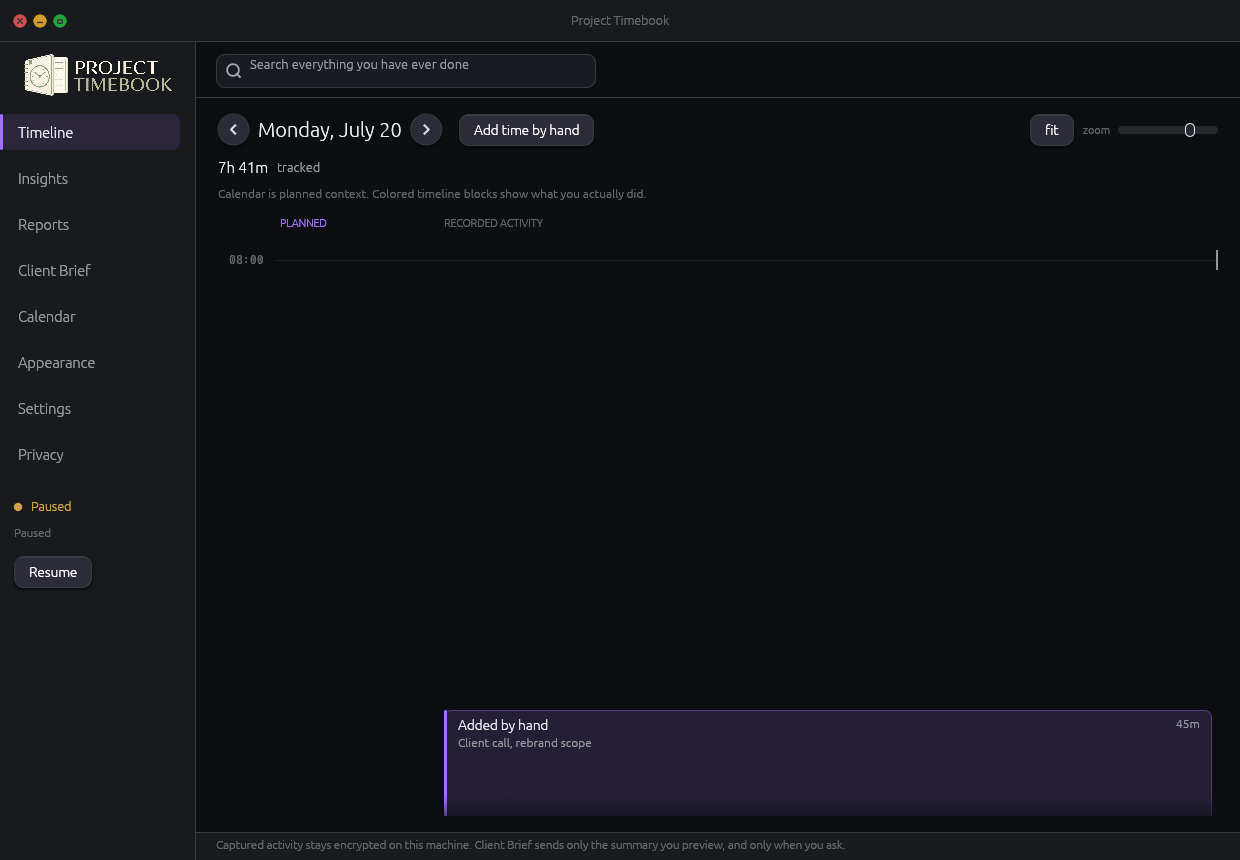Click the 45m duration label
1240x860 pixels.
1187,724
